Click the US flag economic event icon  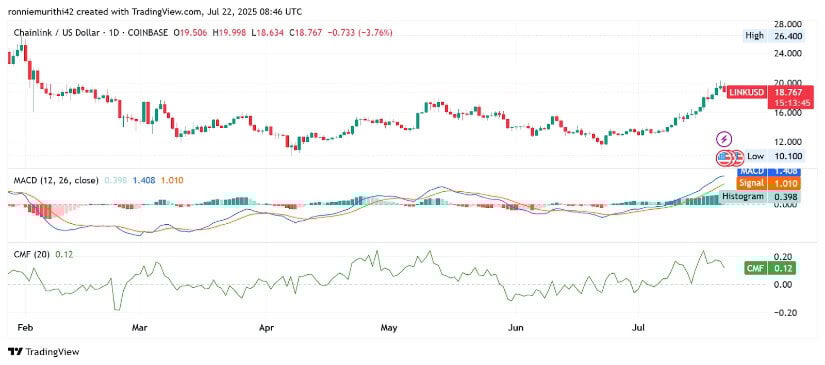point(725,157)
